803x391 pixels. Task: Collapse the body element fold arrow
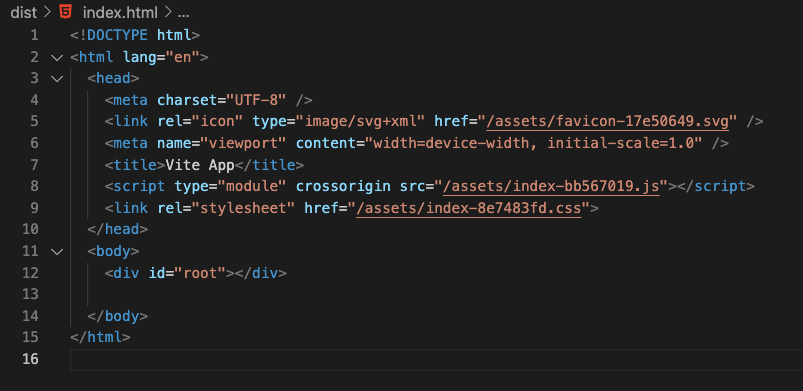57,252
